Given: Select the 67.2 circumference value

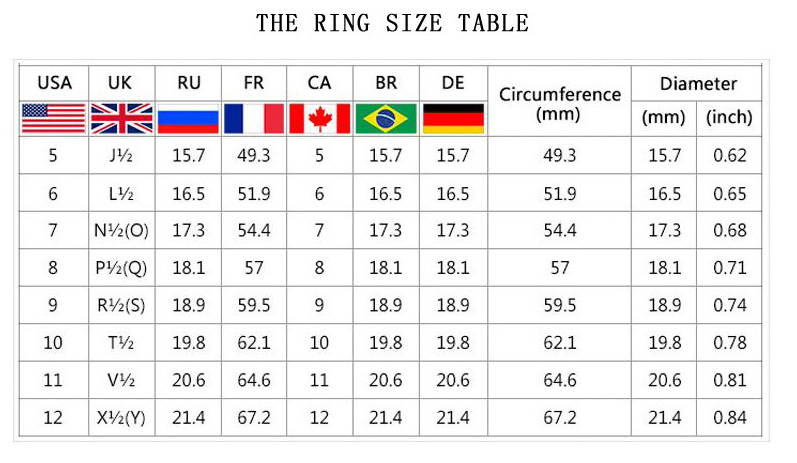Looking at the screenshot, I should point(559,418).
